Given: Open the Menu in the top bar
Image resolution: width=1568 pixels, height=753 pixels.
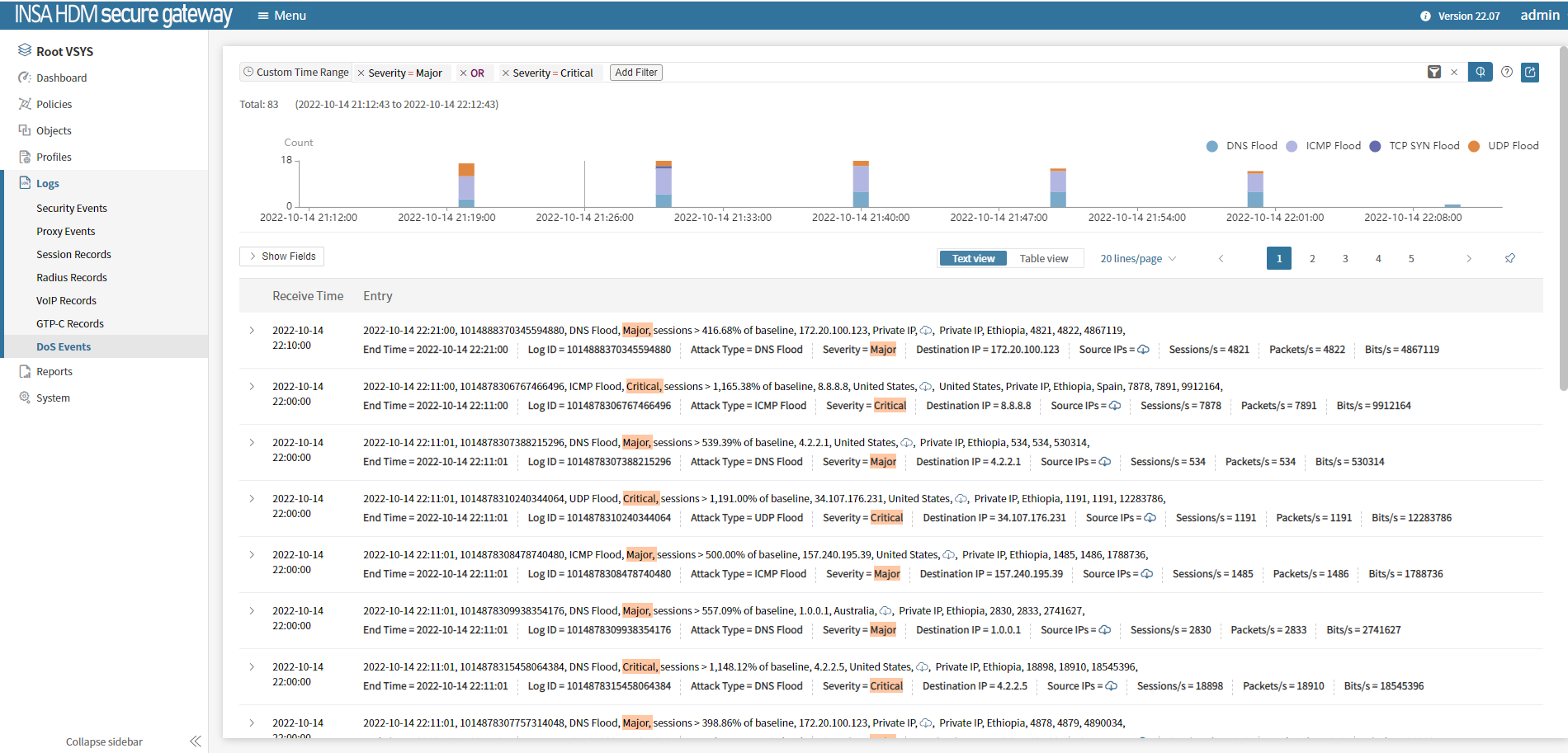Looking at the screenshot, I should pos(282,16).
